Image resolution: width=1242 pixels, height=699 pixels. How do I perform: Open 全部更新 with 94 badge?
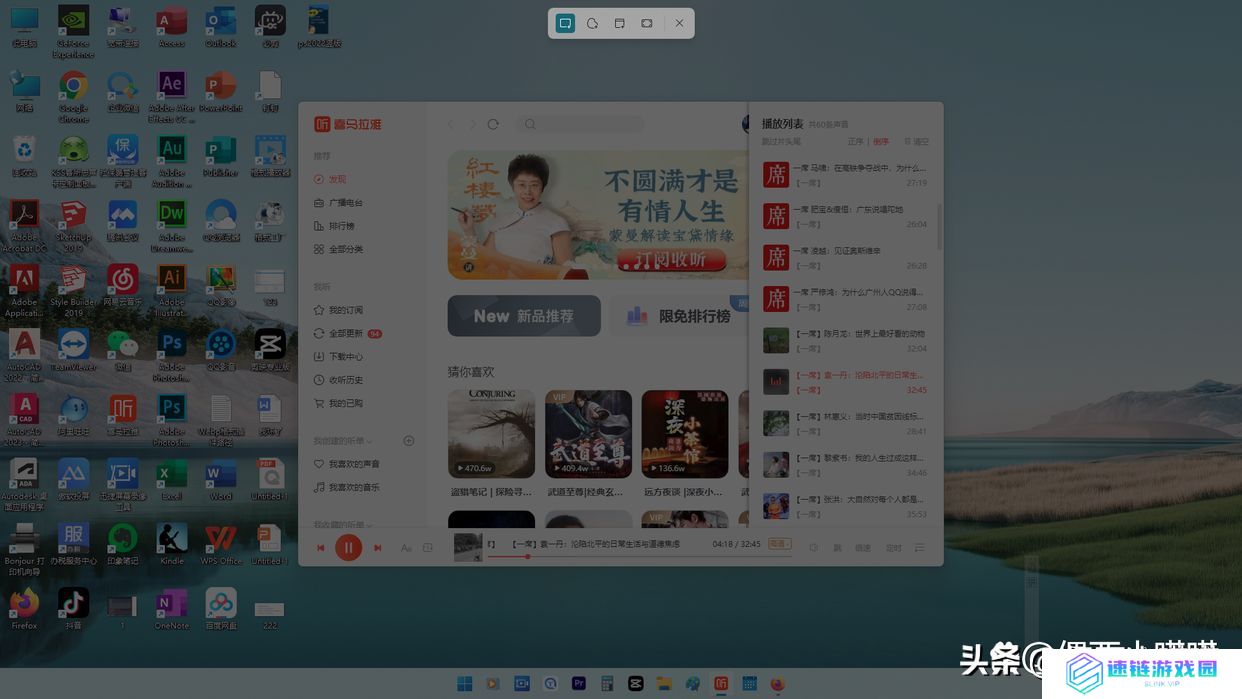[x=347, y=333]
